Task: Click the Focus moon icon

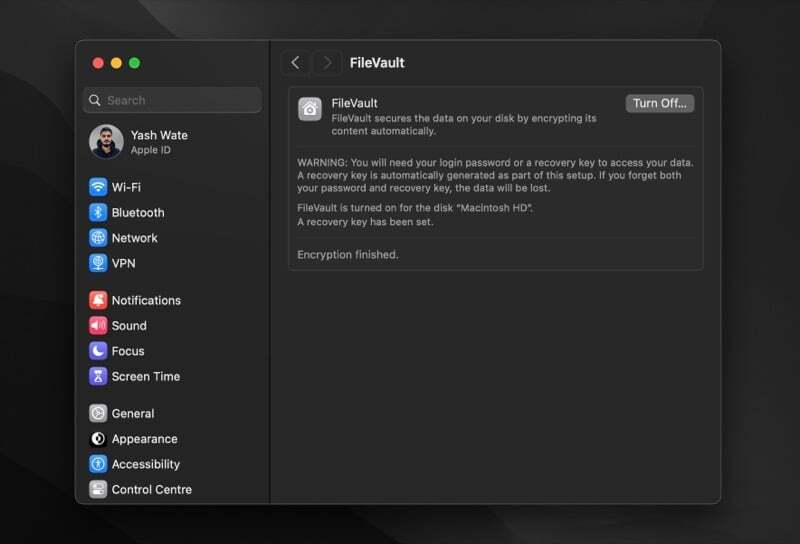Action: coord(98,351)
